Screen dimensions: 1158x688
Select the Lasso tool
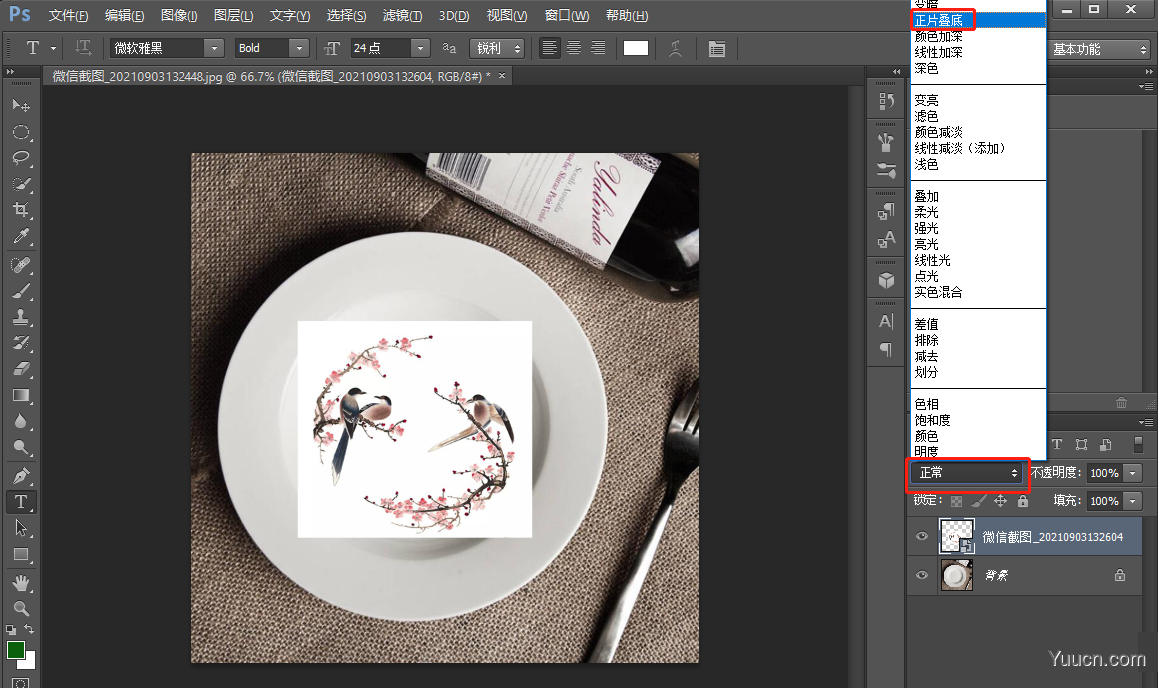click(20, 158)
